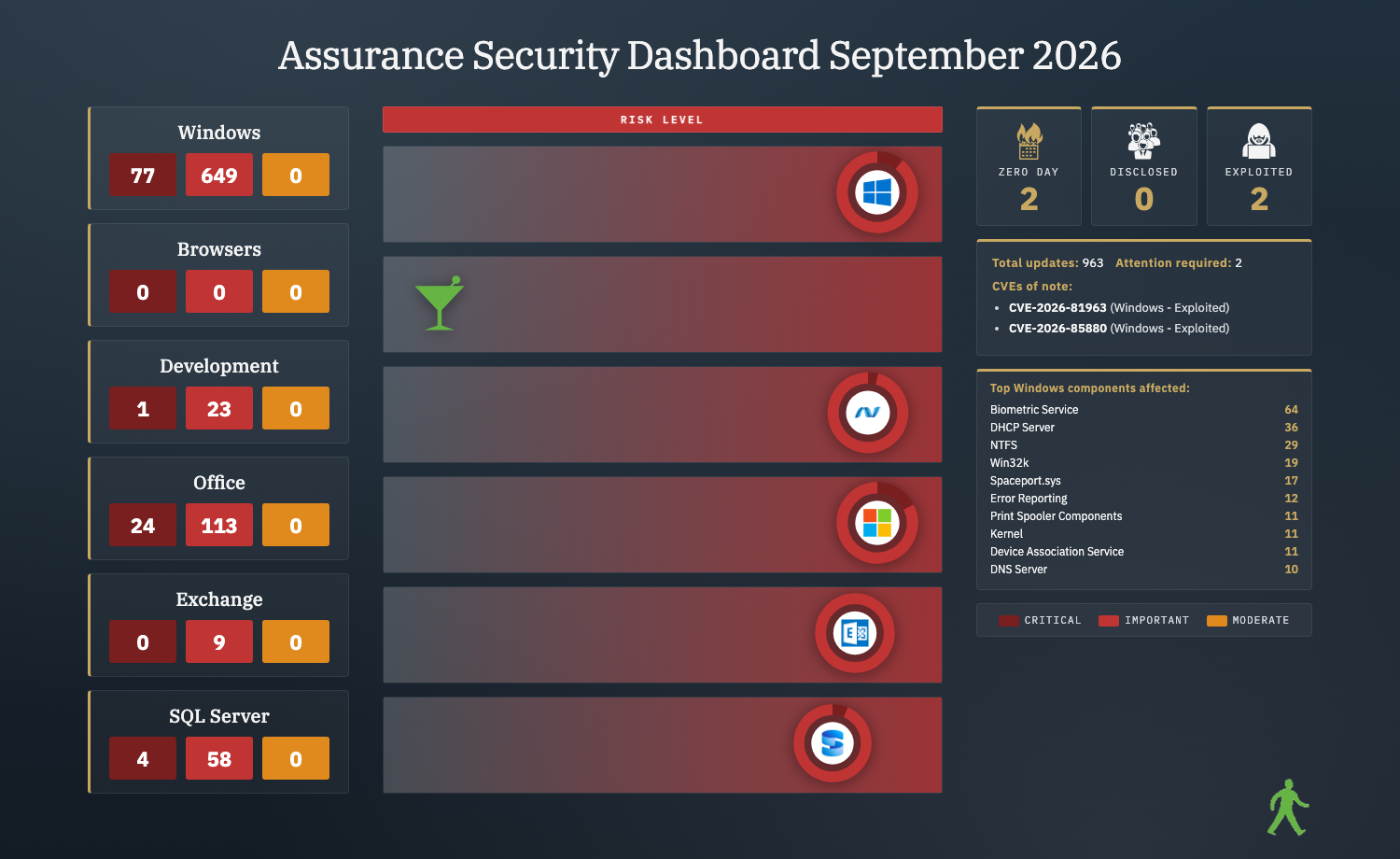This screenshot has height=859, width=1400.
Task: Click the IMPORTANT legend label
Action: 1157,621
